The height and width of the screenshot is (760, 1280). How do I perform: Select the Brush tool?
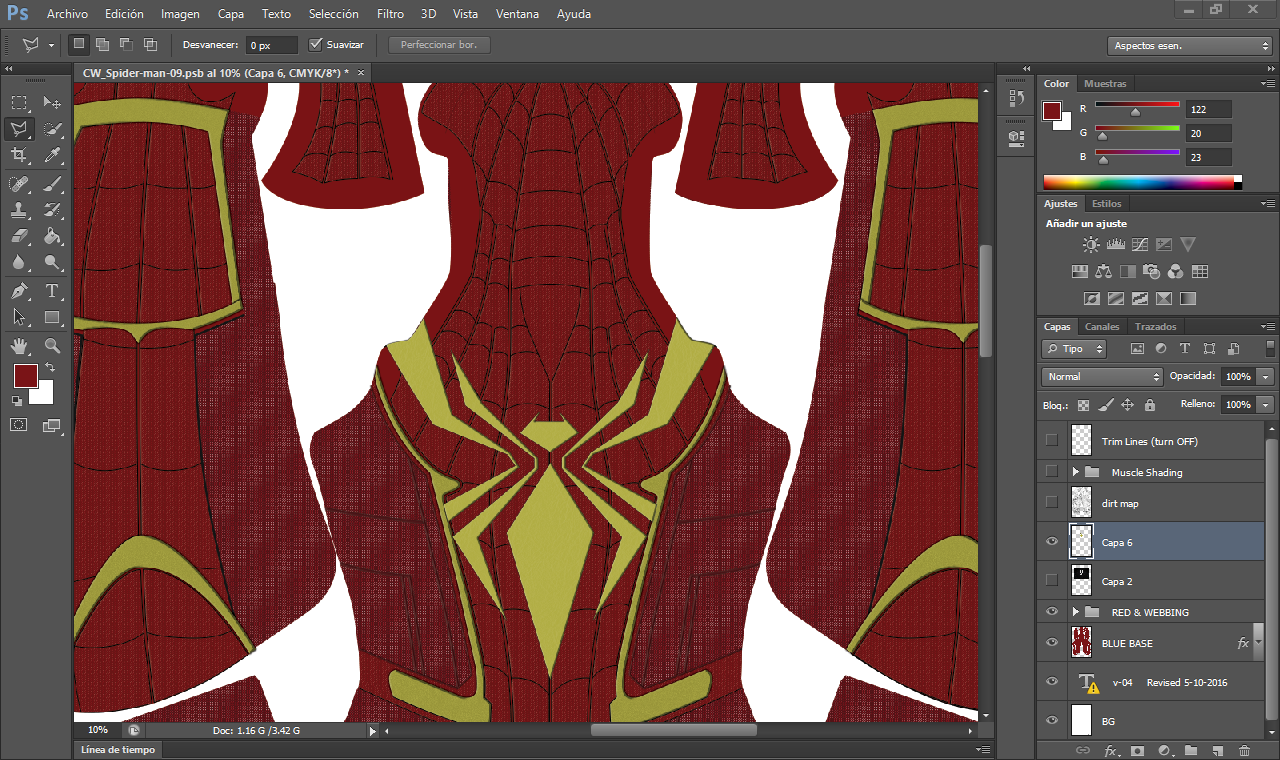click(x=52, y=183)
